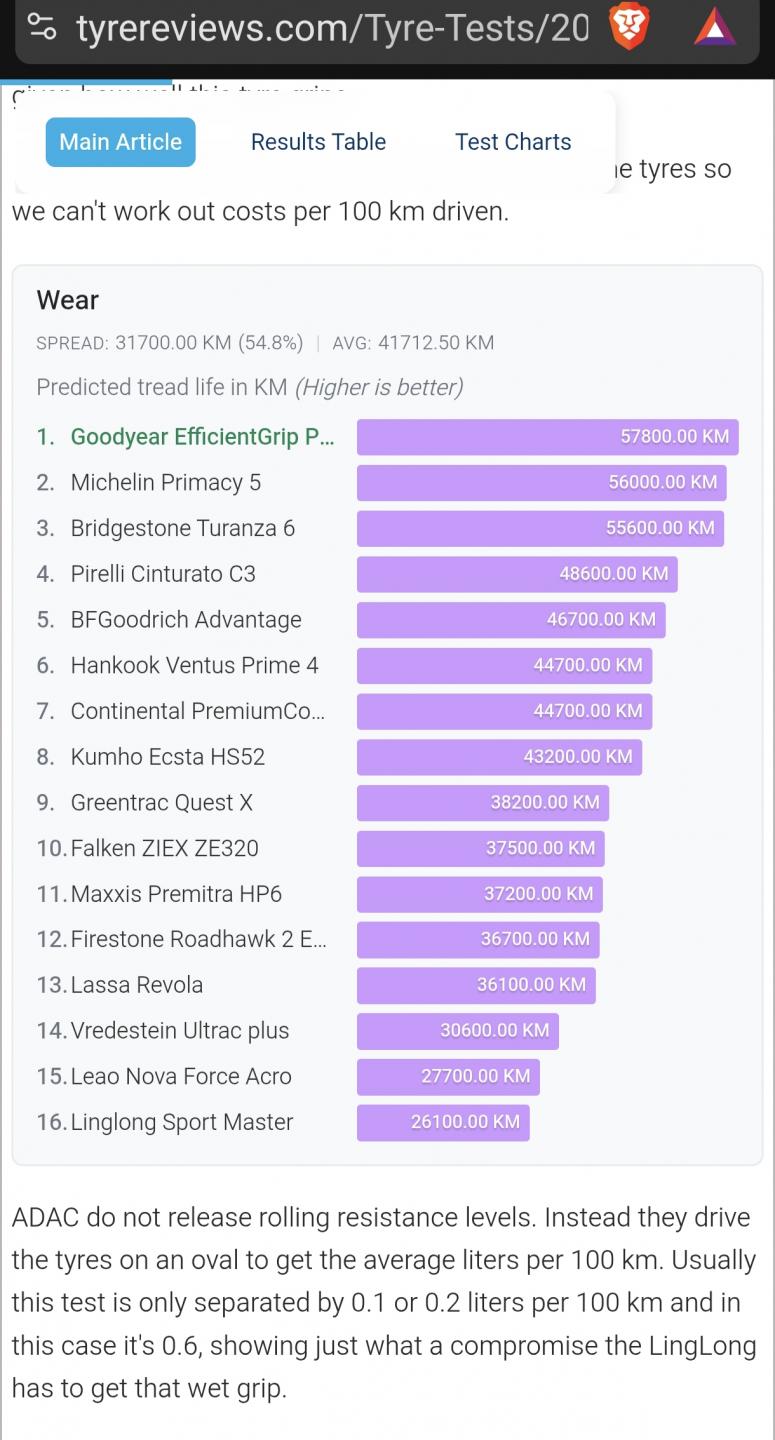Tap the Brave Rewards triangle icon

714,27
